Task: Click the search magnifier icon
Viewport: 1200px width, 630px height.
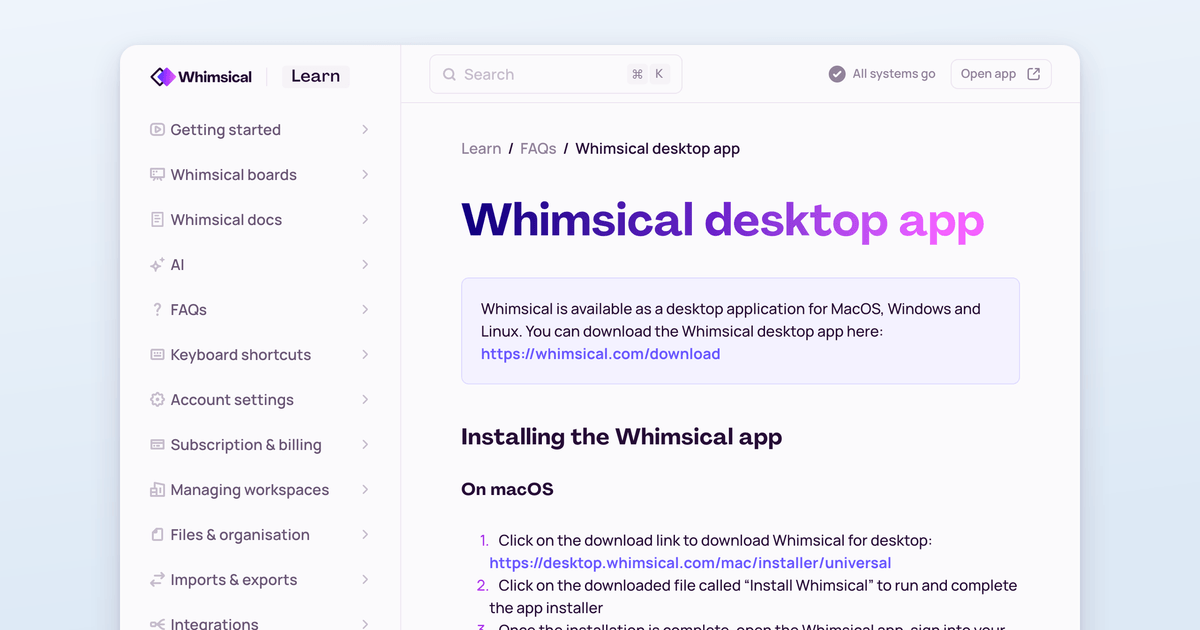Action: click(x=449, y=74)
